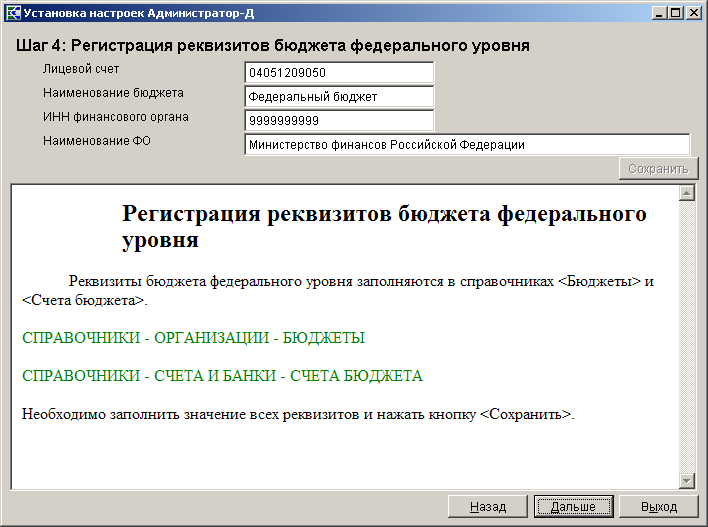
Task: Click the Сохранить button
Action: click(658, 168)
